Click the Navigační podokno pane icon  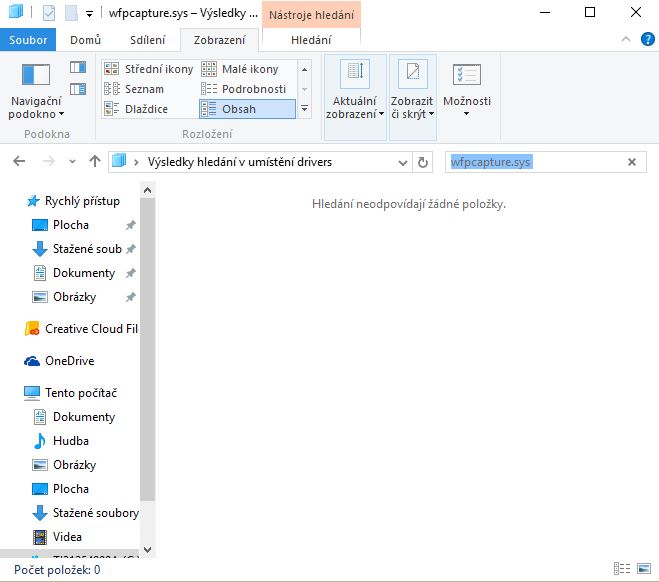click(35, 76)
